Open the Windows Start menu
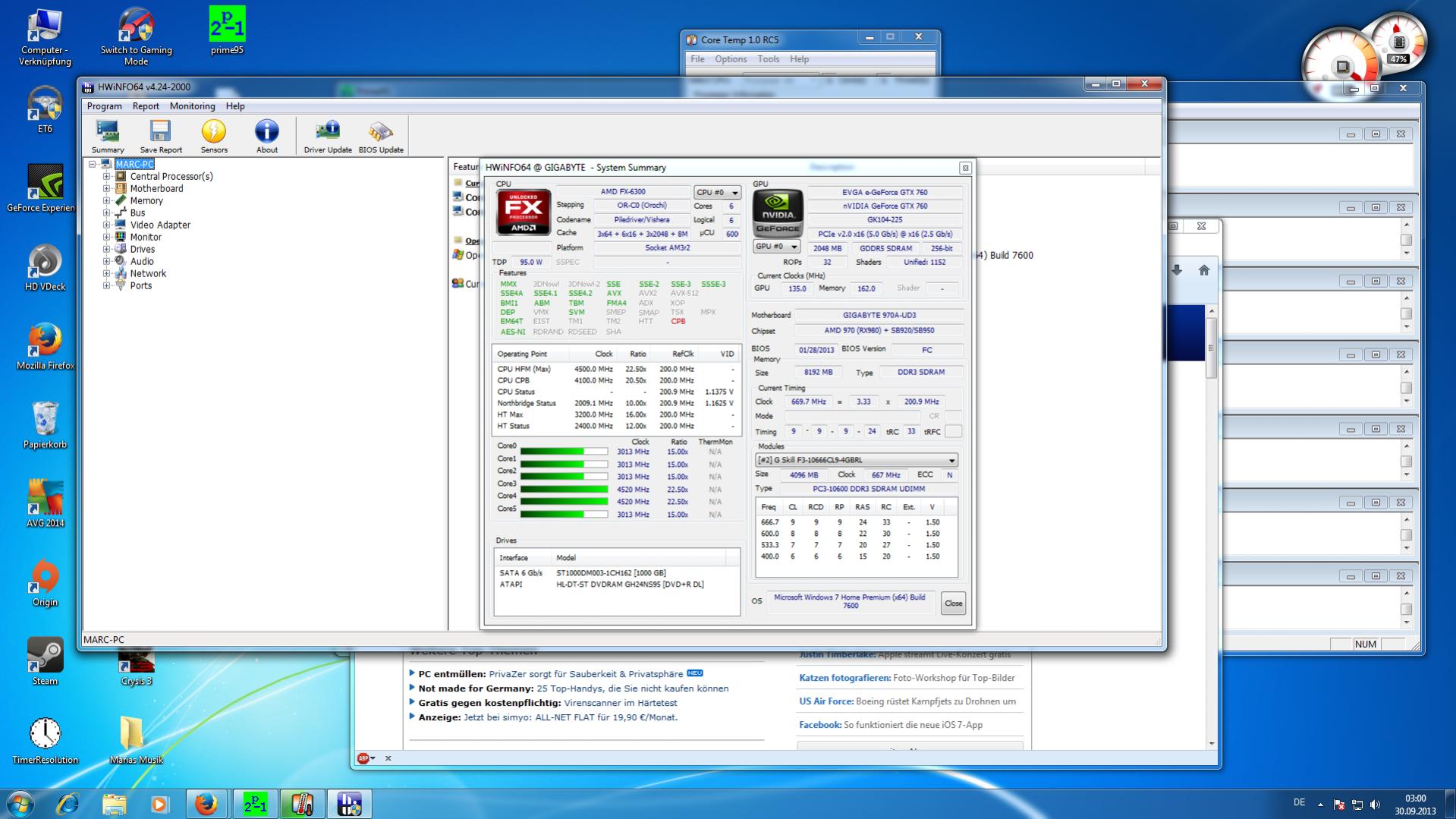Viewport: 1456px width, 819px height. [x=20, y=804]
